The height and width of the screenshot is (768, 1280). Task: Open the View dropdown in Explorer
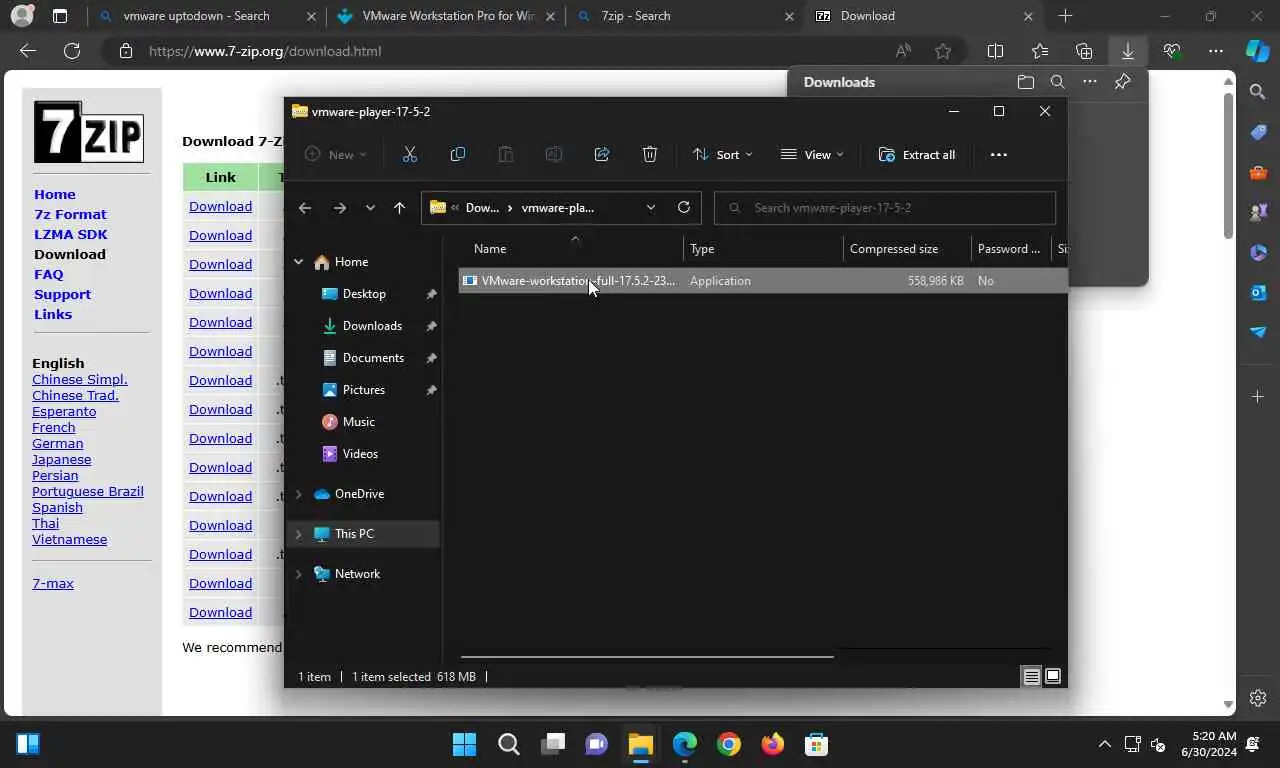click(812, 154)
